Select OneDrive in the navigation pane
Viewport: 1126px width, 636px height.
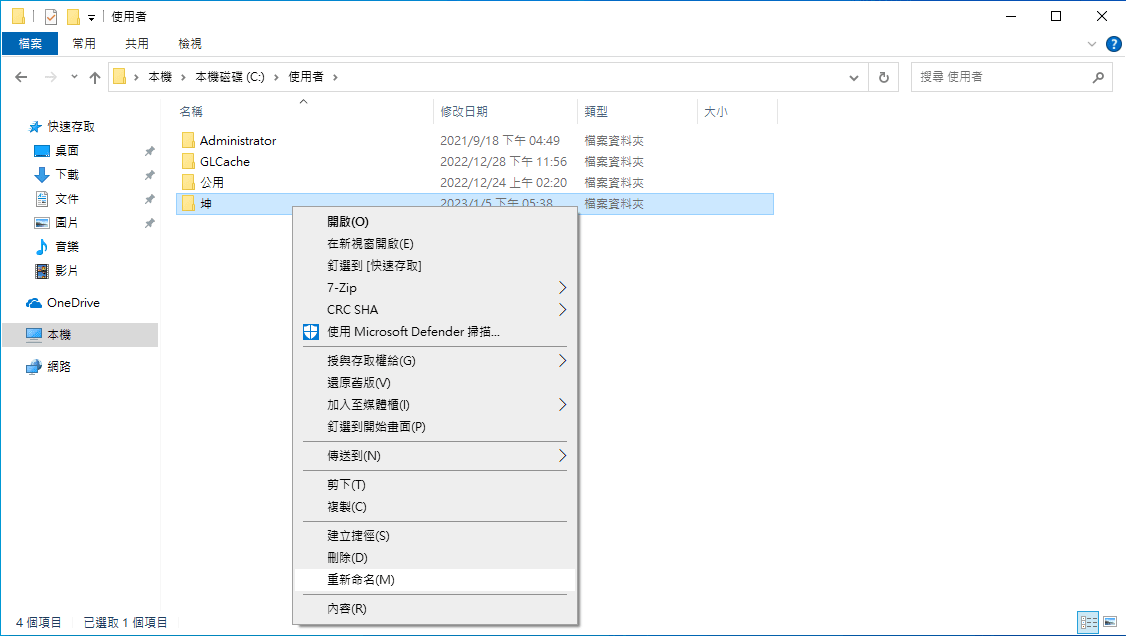point(73,303)
